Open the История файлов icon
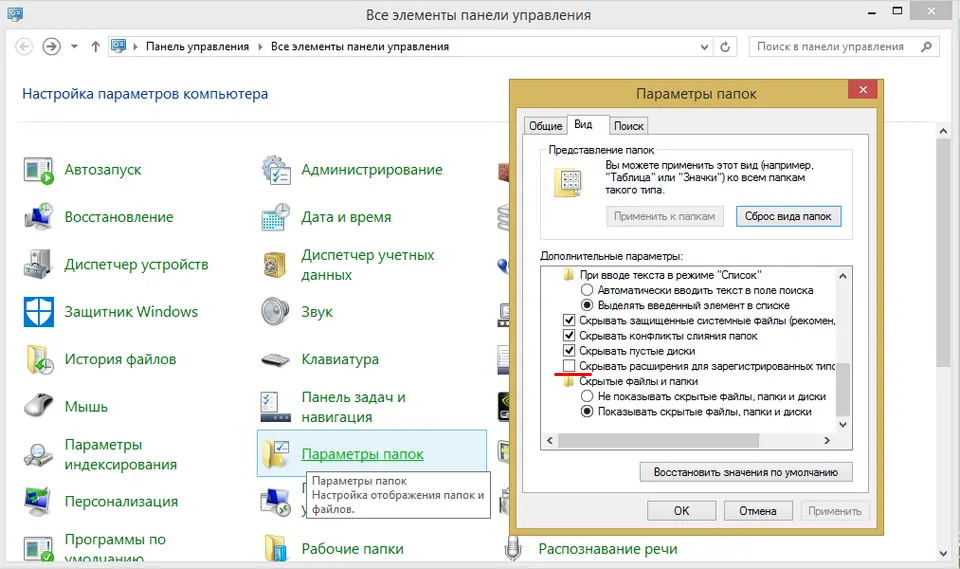Image resolution: width=960 pixels, height=569 pixels. (38, 359)
